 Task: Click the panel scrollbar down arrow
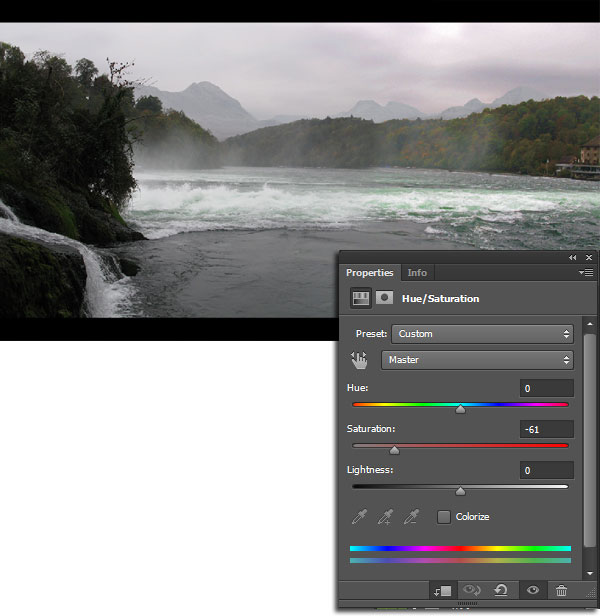590,574
